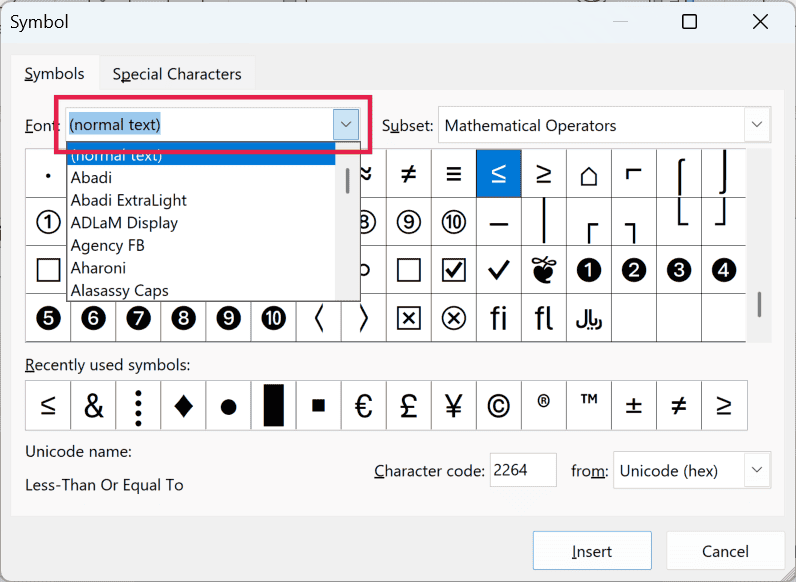Select the ballot box with X symbol
The image size is (796, 582).
click(409, 318)
